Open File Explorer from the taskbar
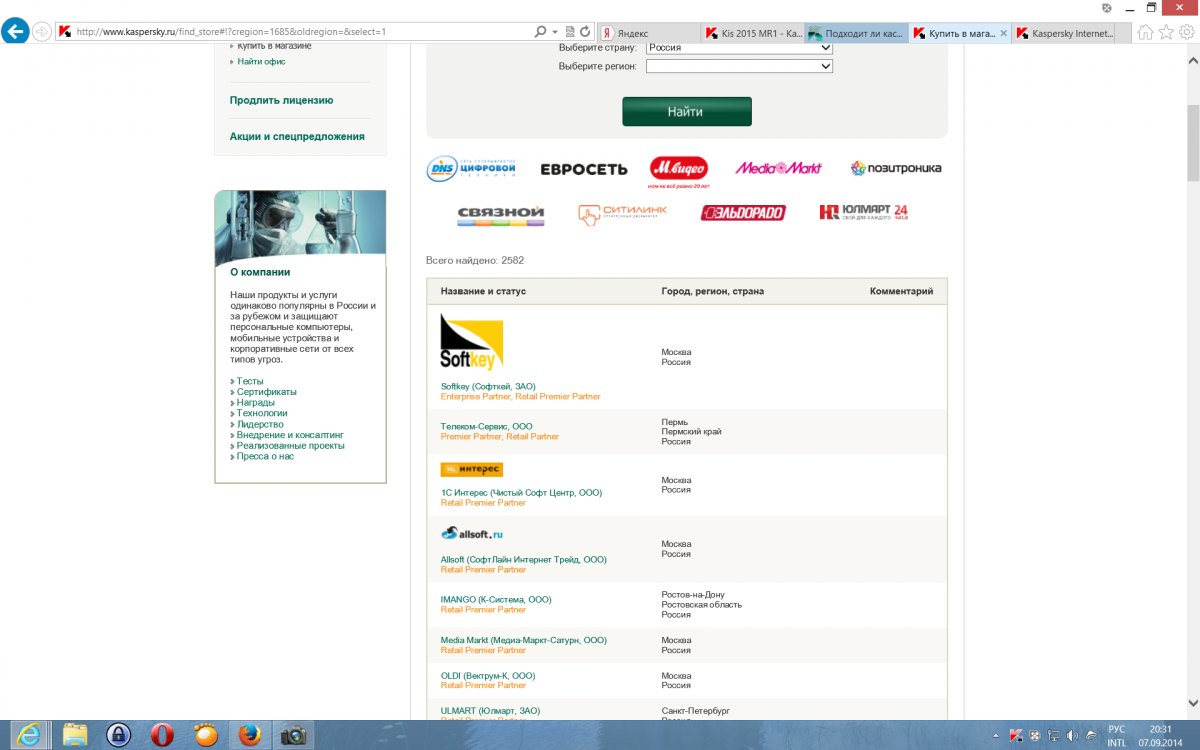The image size is (1200, 750). (75, 735)
